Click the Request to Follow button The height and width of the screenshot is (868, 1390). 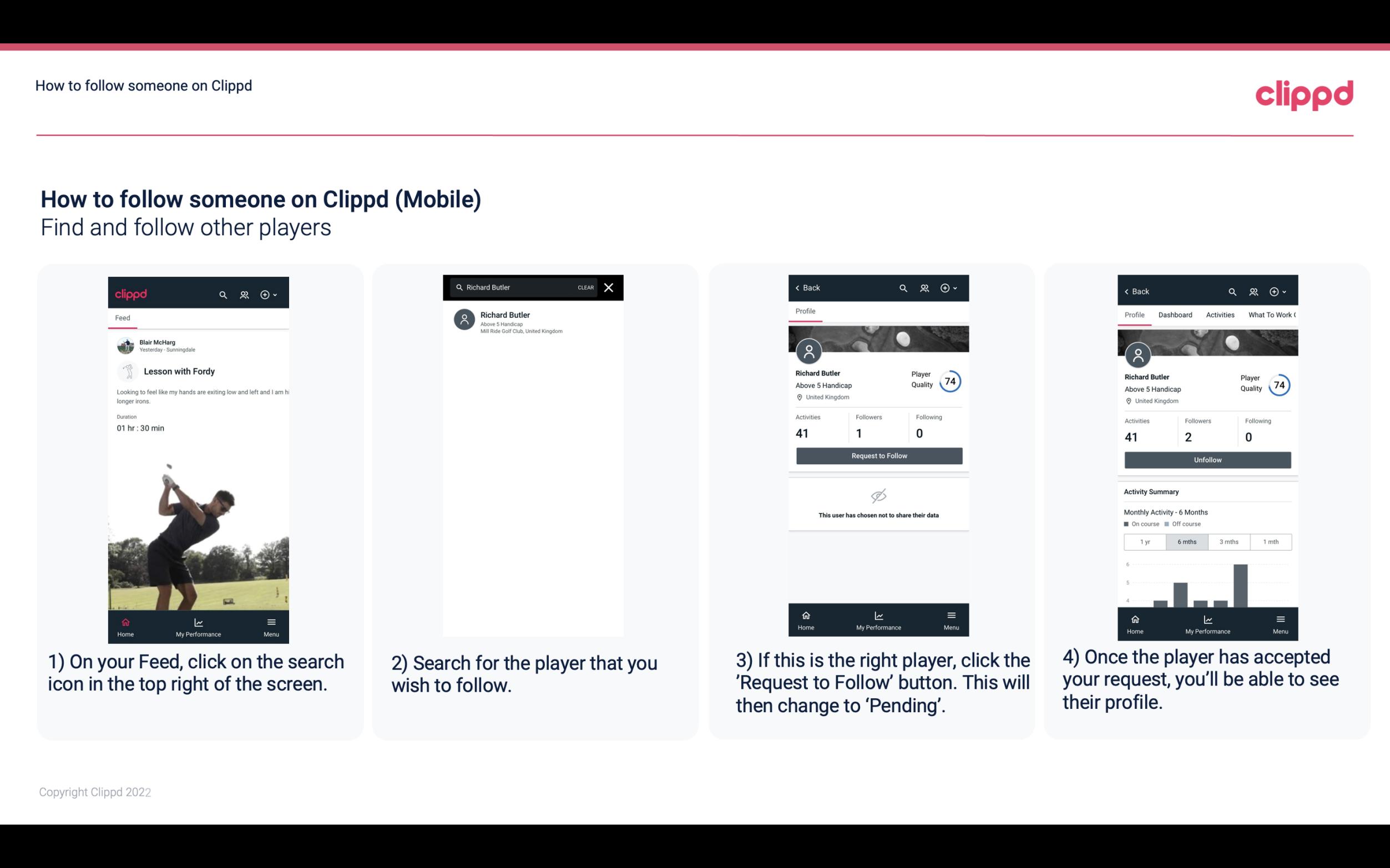click(x=878, y=455)
